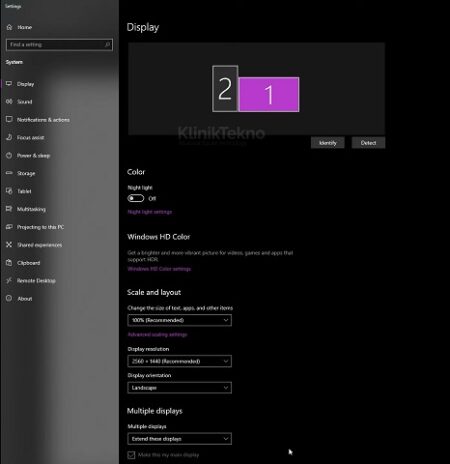The height and width of the screenshot is (464, 450).
Task: Click the Home icon in the sidebar
Action: pyautogui.click(x=9, y=27)
